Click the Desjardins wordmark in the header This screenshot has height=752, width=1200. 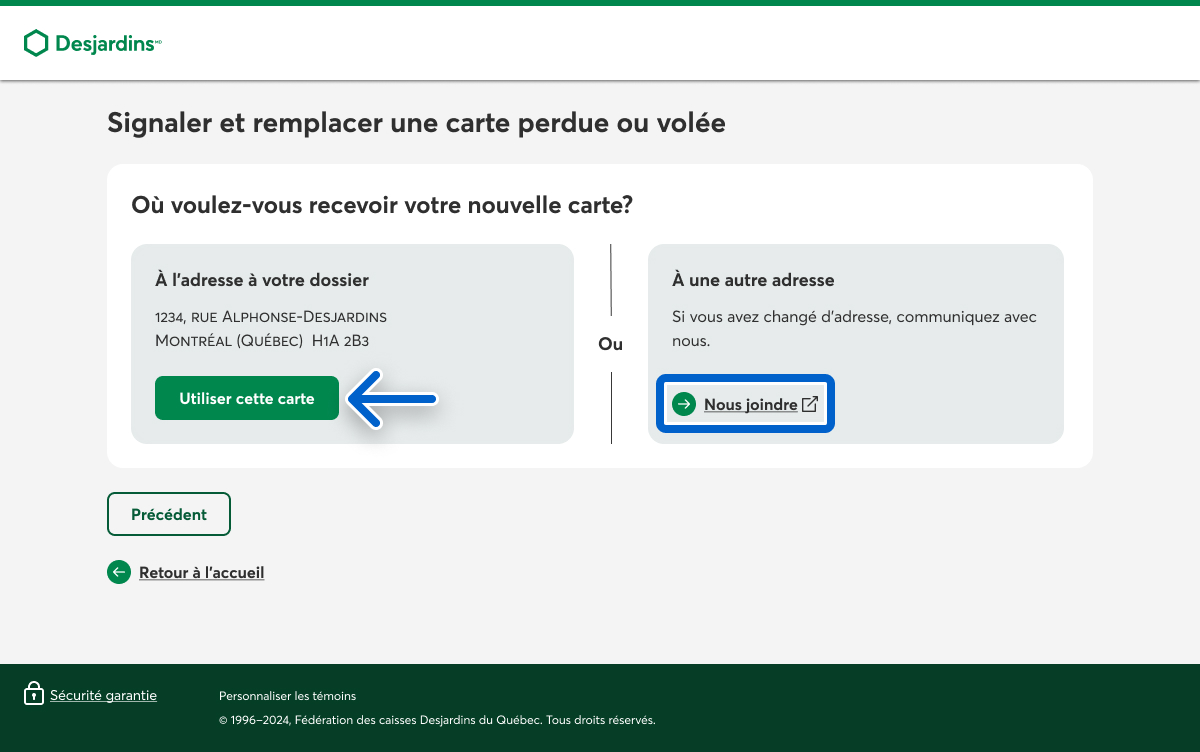coord(105,43)
